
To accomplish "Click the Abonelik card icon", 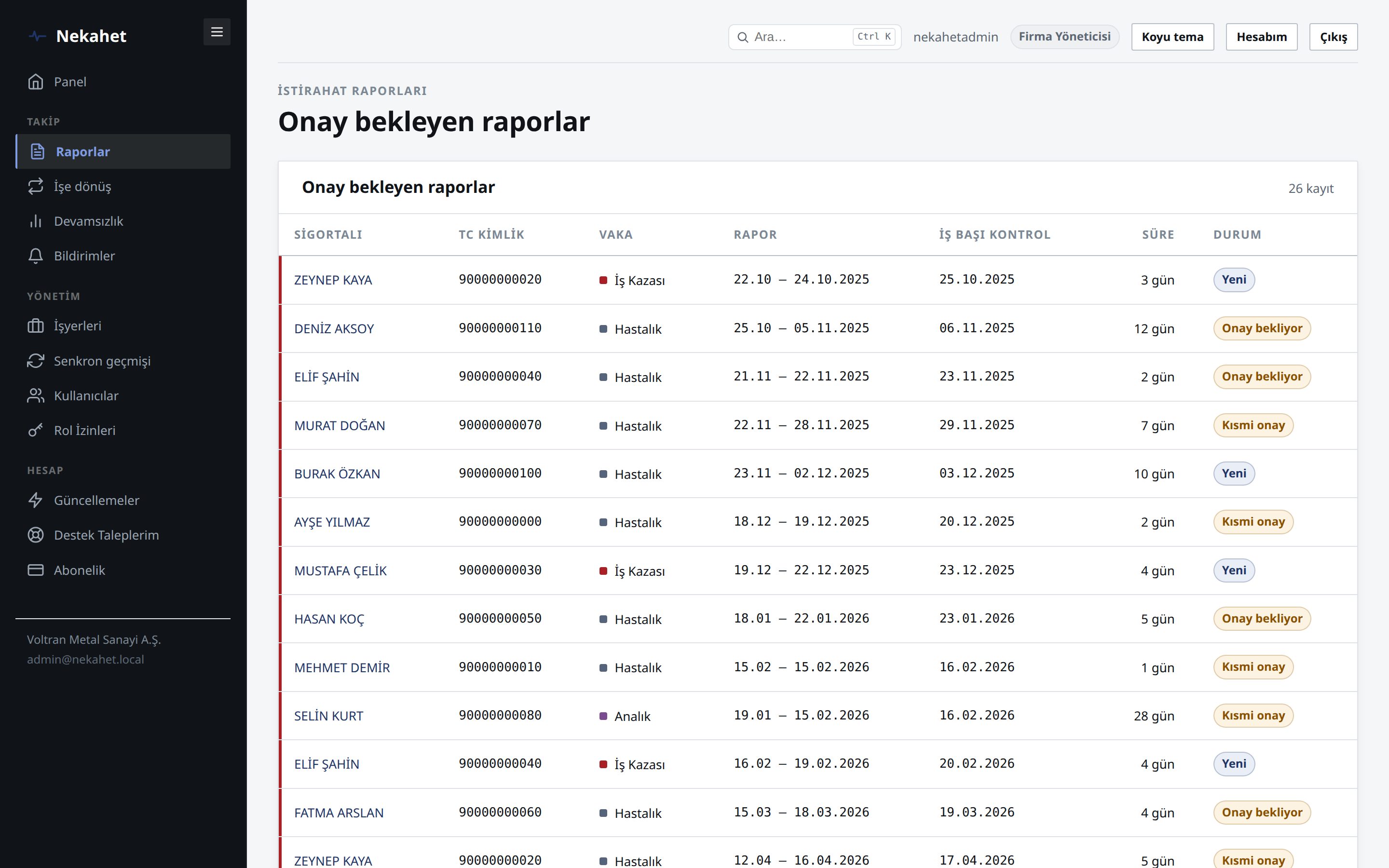I will click(36, 570).
